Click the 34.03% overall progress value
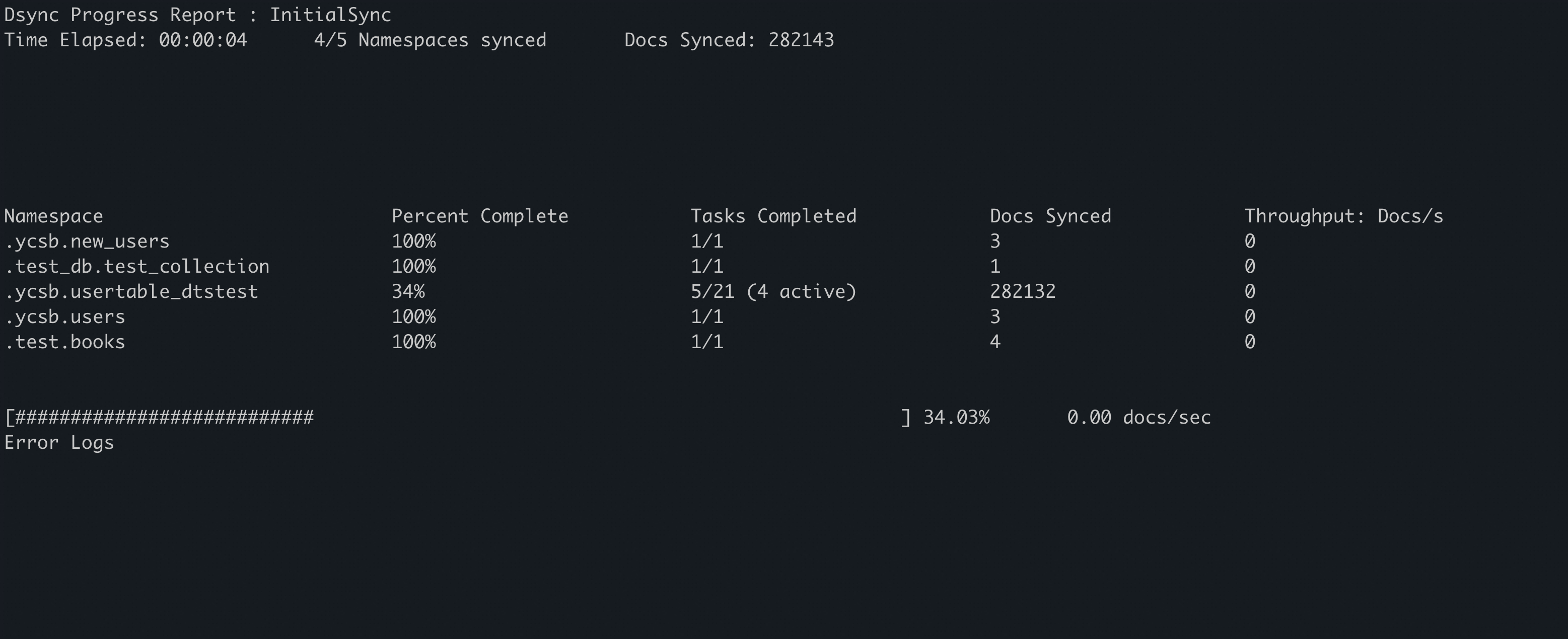 (x=956, y=418)
